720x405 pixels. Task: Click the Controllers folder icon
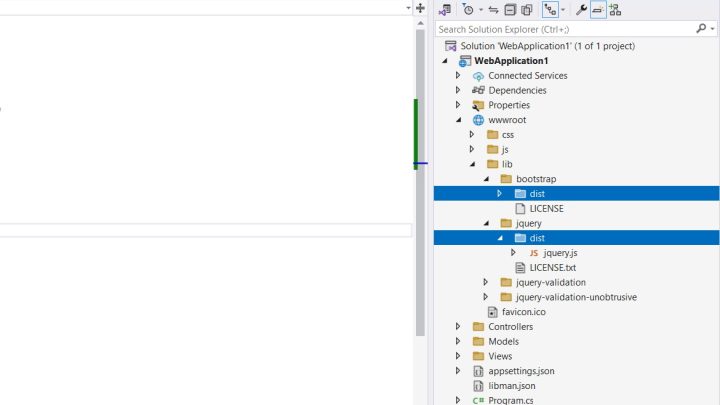pos(478,326)
